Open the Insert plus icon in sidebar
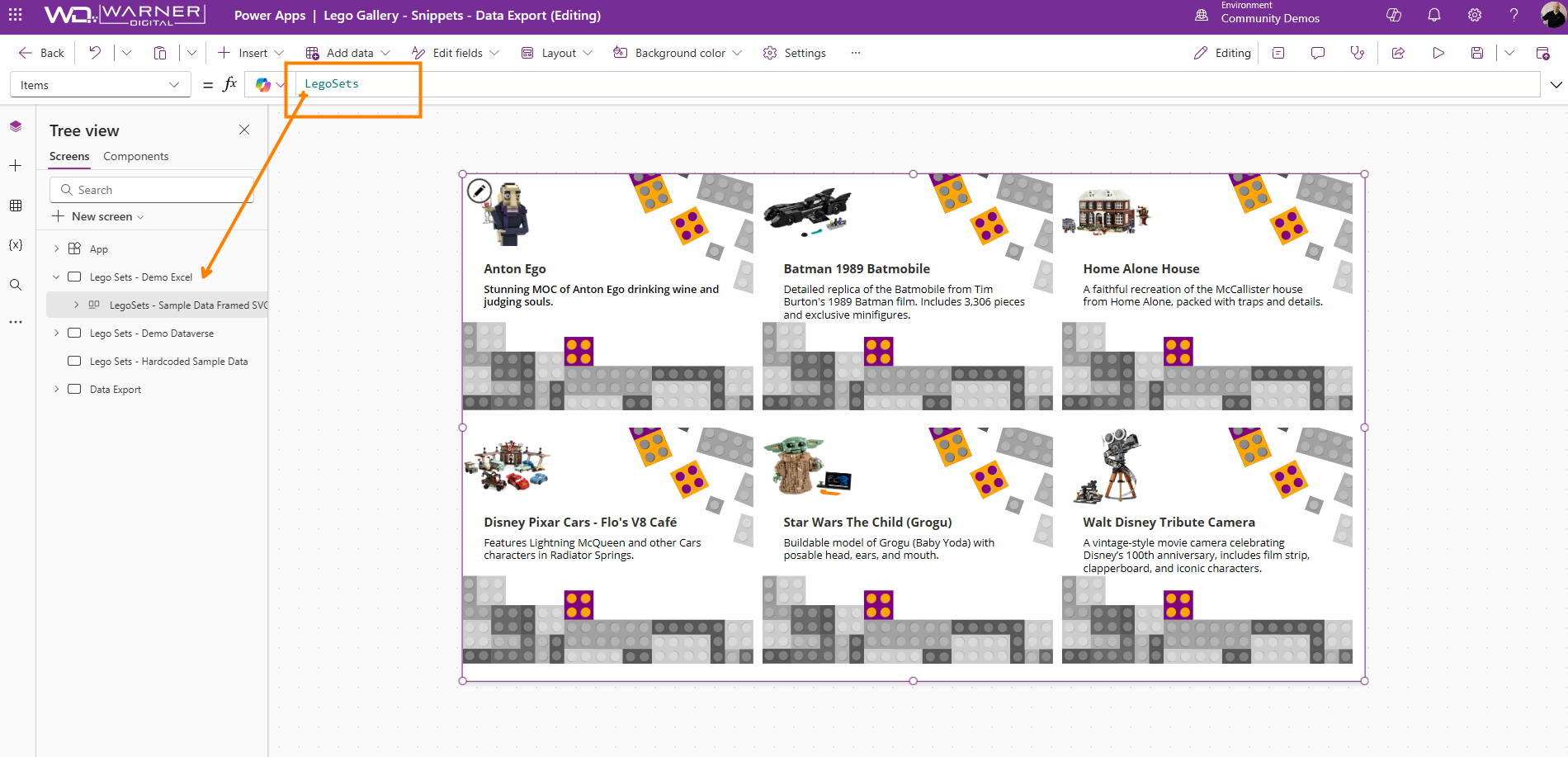1568x757 pixels. 16,166
